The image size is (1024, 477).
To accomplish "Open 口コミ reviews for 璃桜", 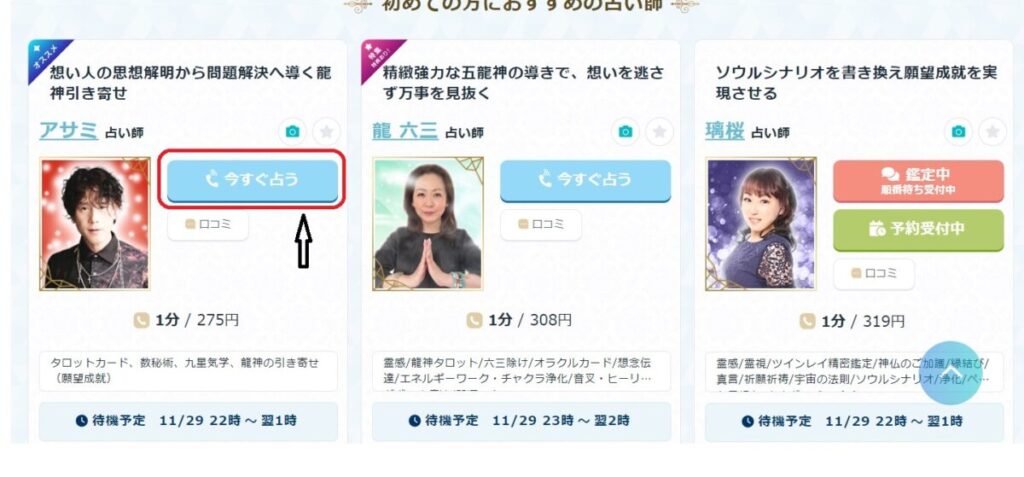I will 874,274.
